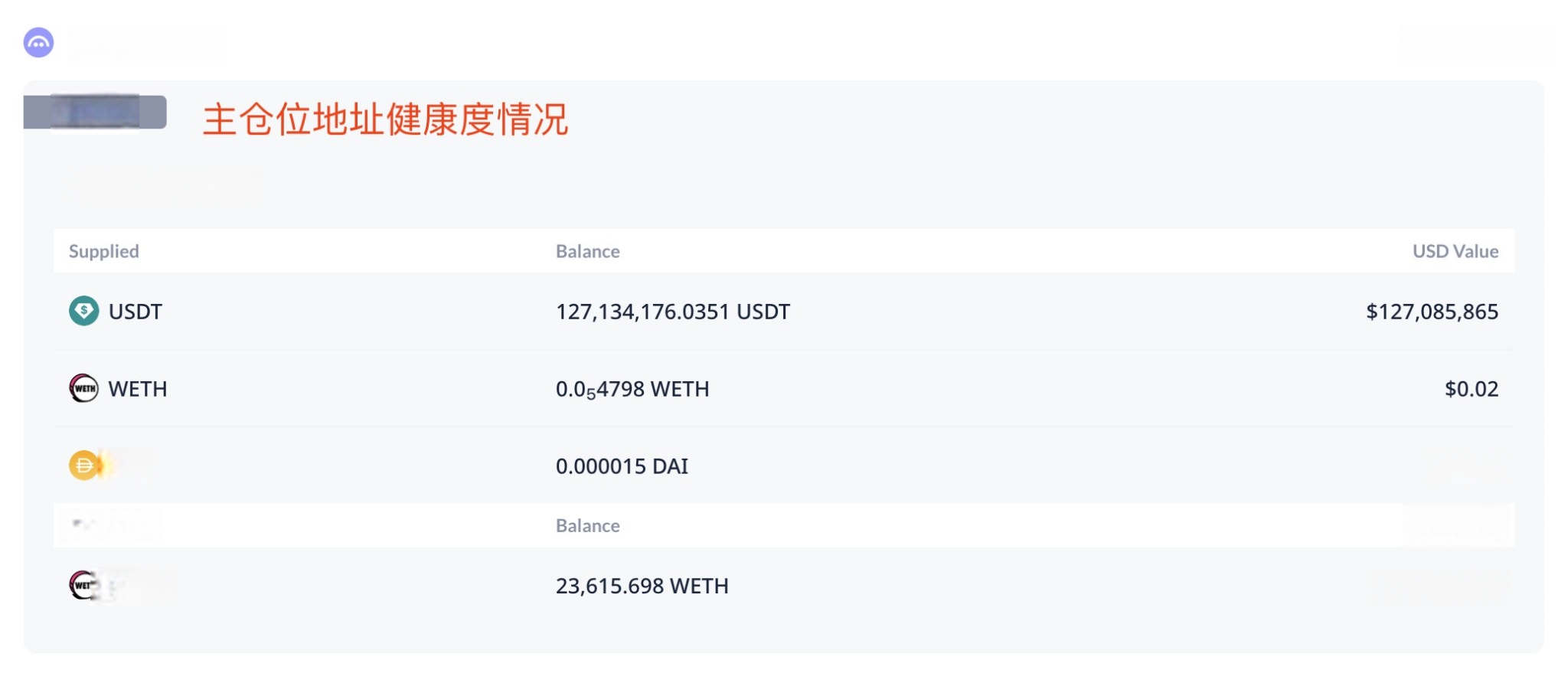Click the Supplied column header
Image resolution: width=1568 pixels, height=673 pixels.
click(104, 251)
